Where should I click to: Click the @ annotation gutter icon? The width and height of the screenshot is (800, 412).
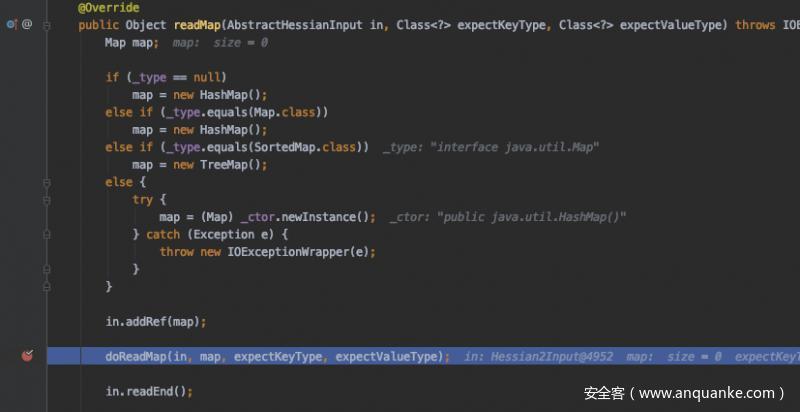point(27,24)
